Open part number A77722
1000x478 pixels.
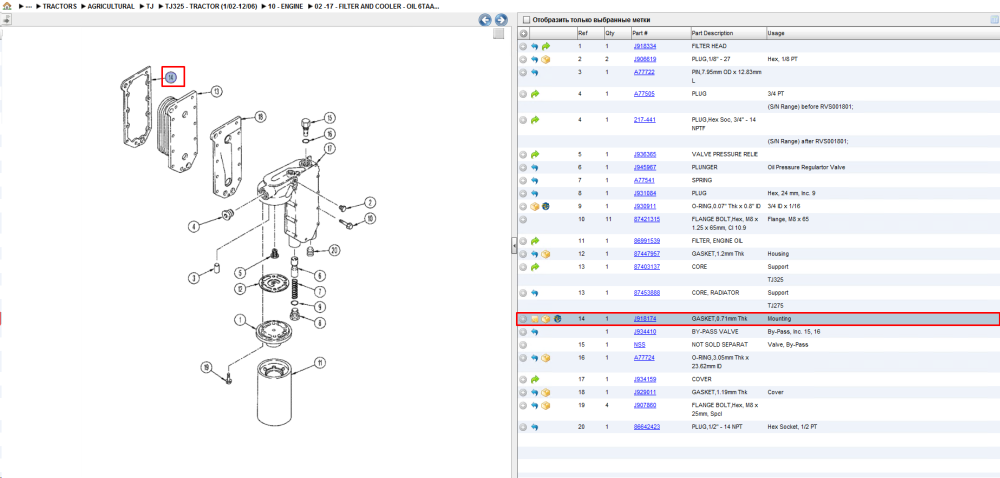click(644, 73)
